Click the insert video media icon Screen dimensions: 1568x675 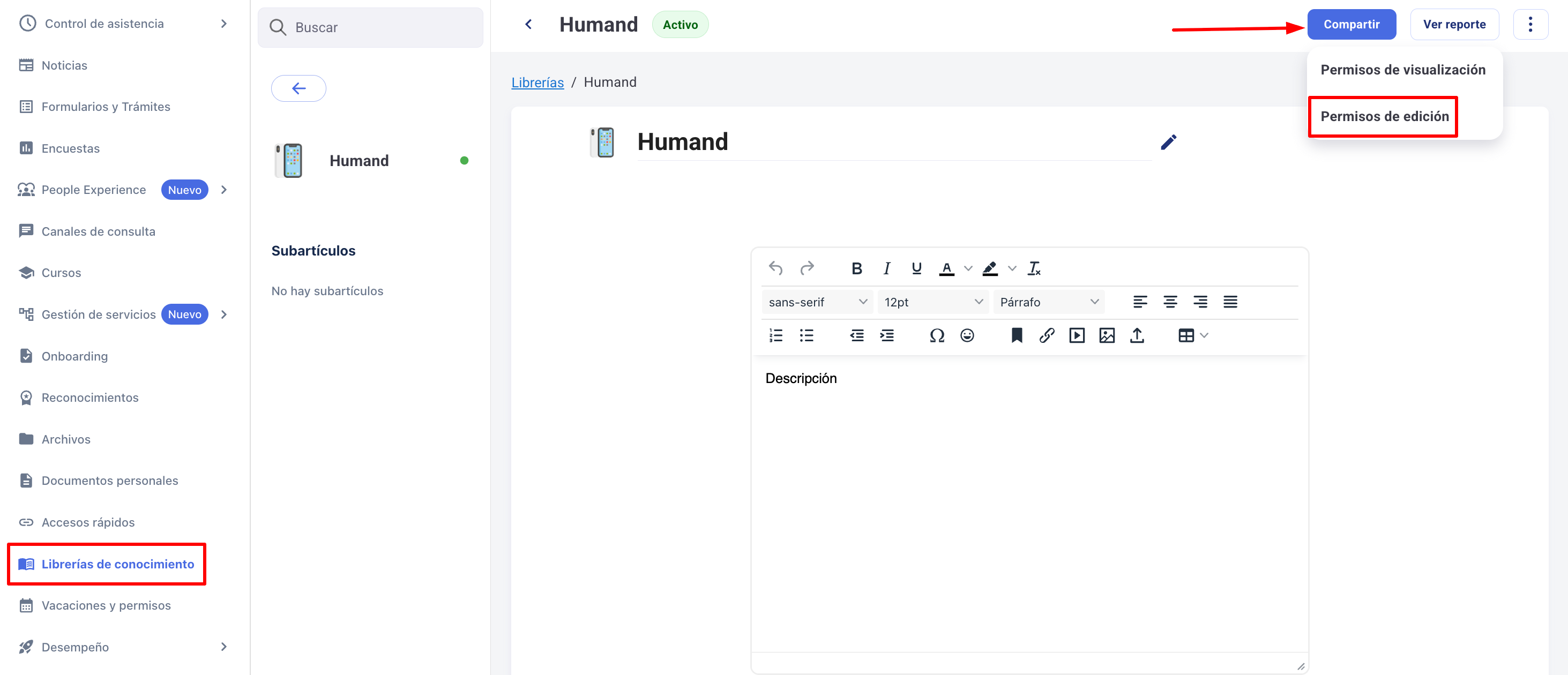tap(1076, 335)
